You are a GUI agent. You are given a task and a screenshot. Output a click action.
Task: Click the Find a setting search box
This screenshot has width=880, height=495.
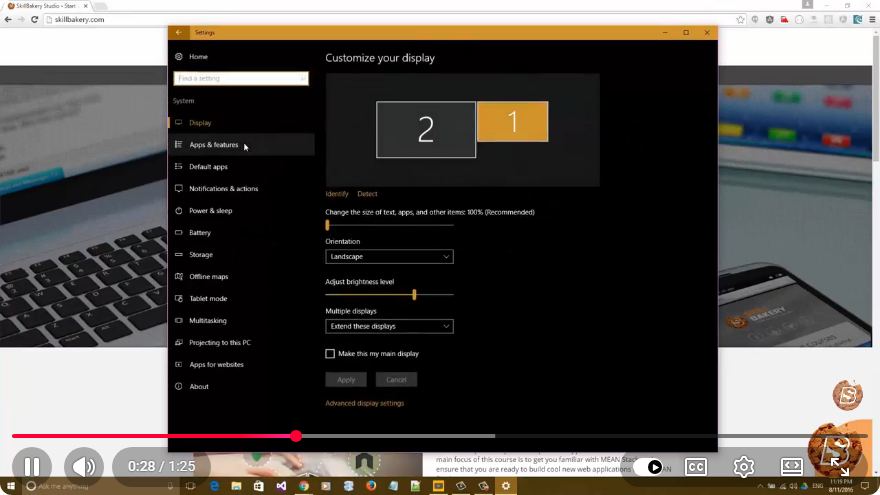coord(241,79)
